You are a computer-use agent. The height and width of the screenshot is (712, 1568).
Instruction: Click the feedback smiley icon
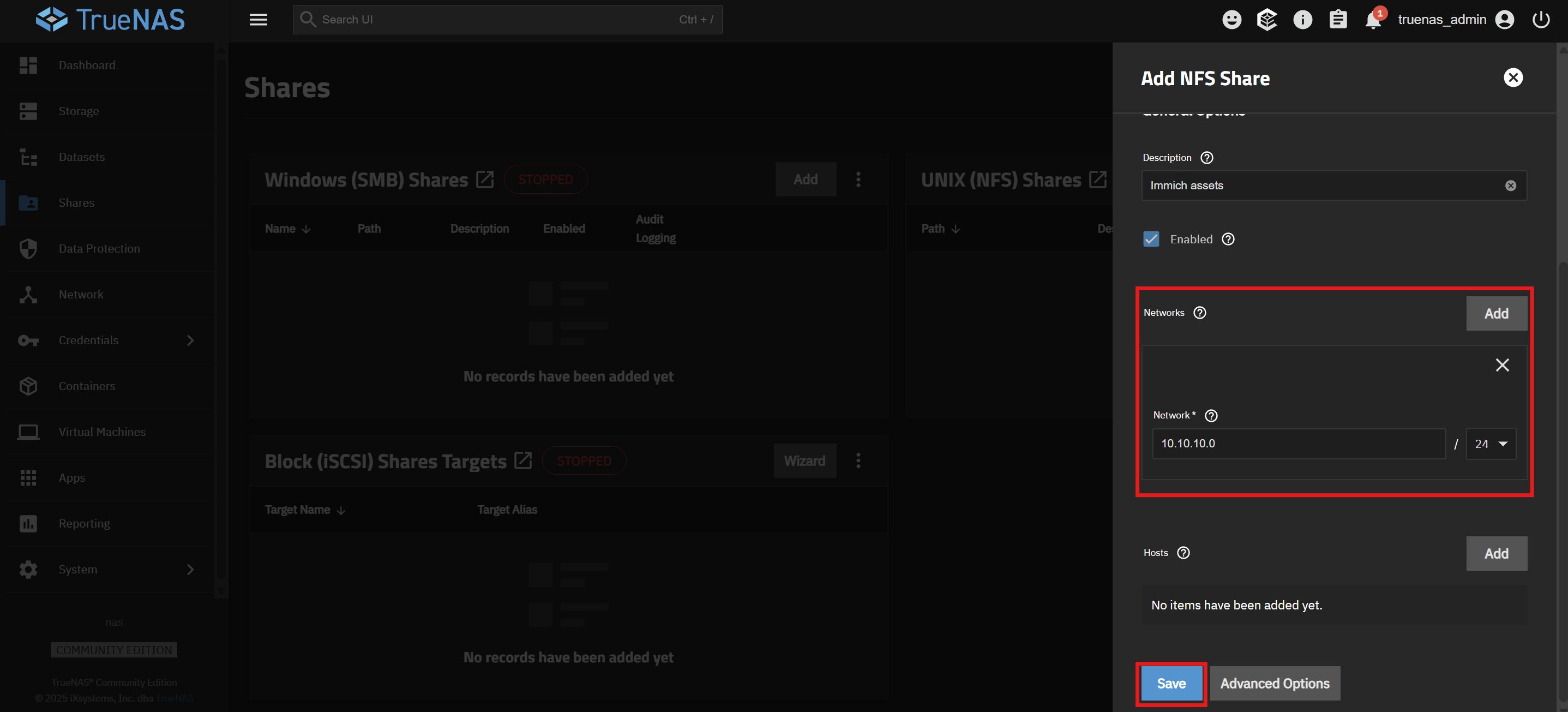(x=1231, y=20)
